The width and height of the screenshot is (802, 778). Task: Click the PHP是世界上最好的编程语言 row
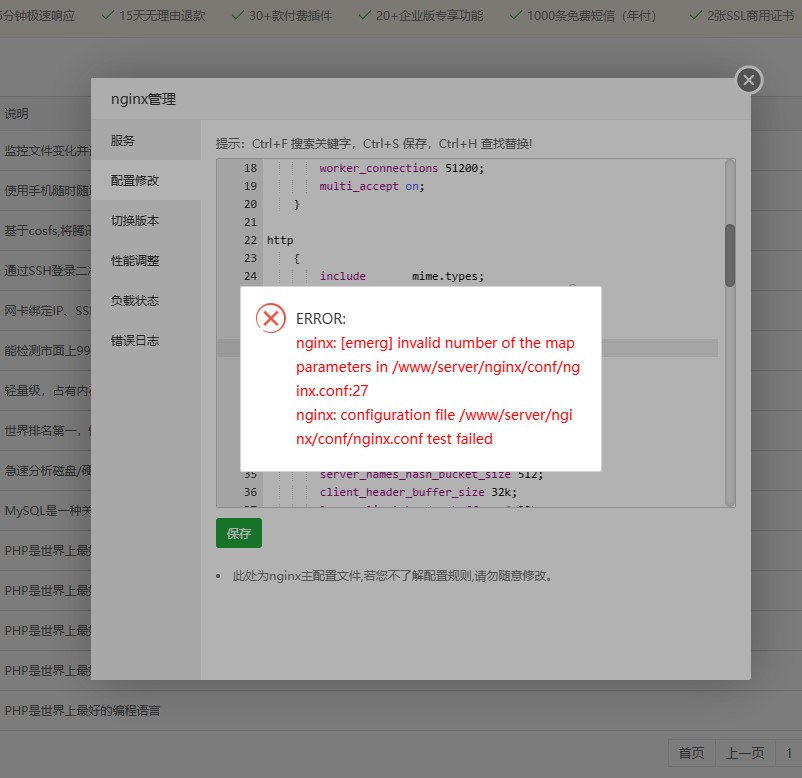[x=82, y=710]
